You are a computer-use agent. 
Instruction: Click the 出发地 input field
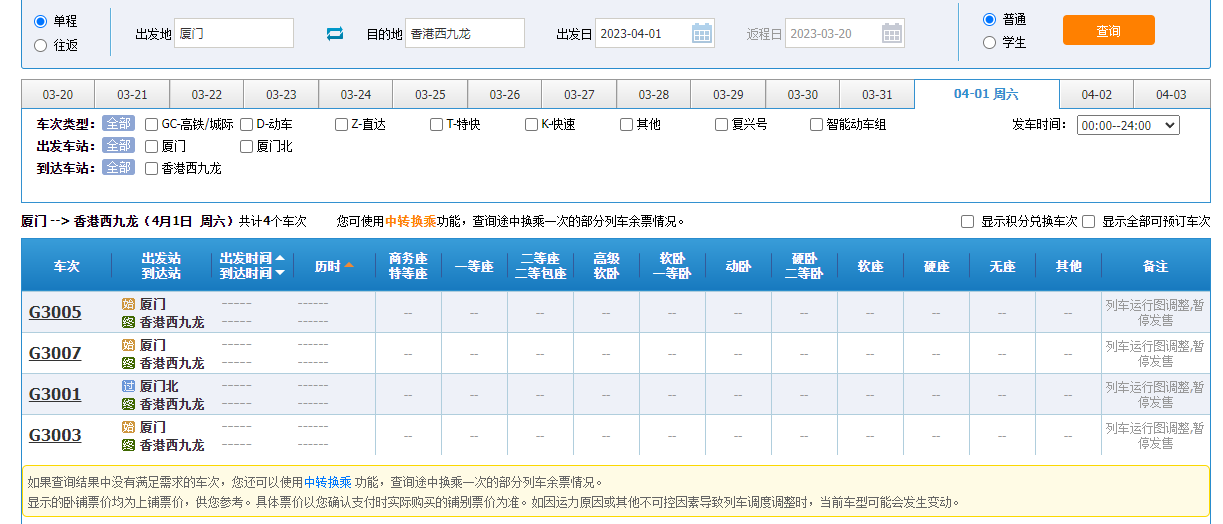click(234, 33)
